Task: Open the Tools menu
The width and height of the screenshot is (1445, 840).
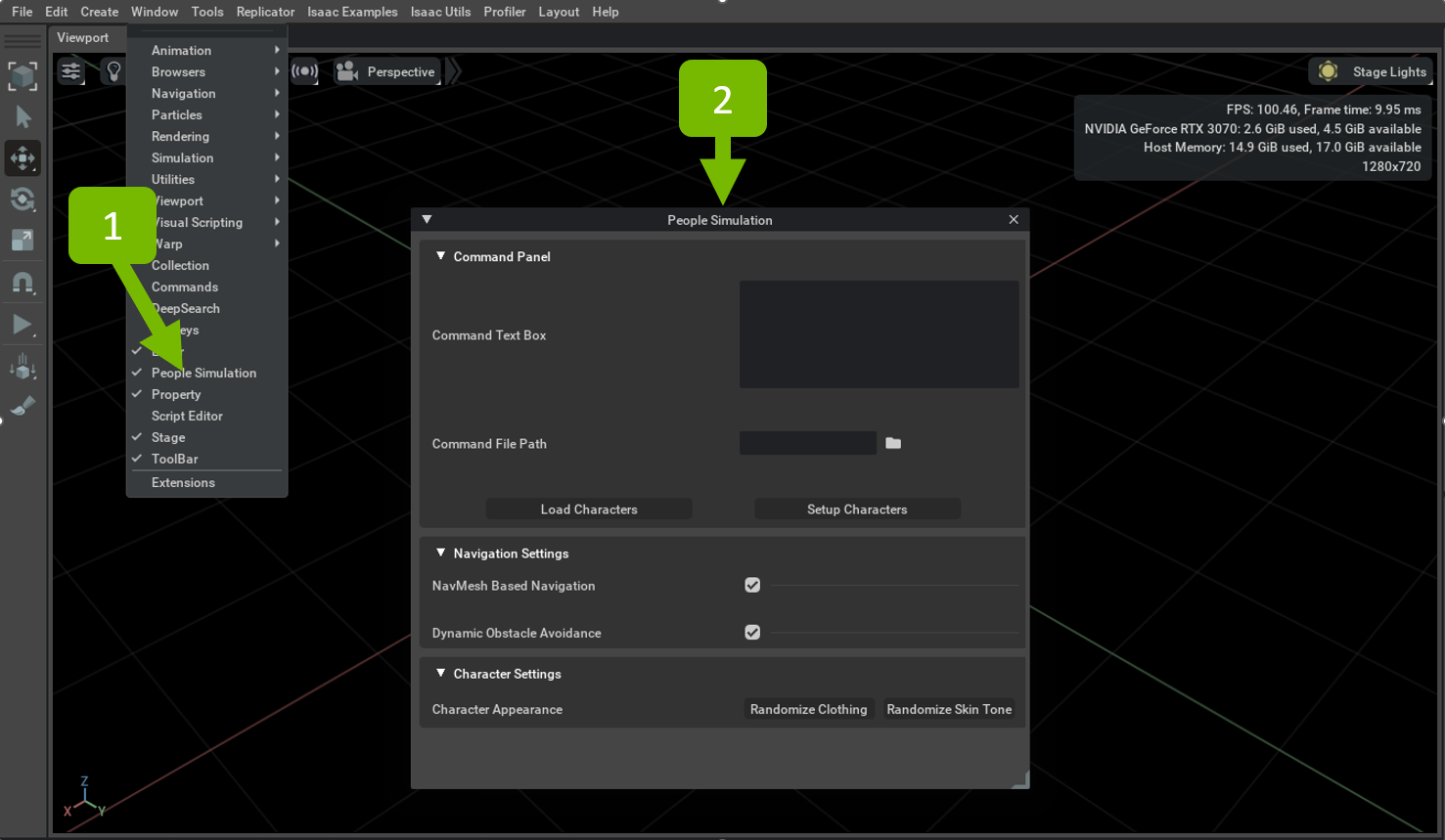Action: (207, 12)
